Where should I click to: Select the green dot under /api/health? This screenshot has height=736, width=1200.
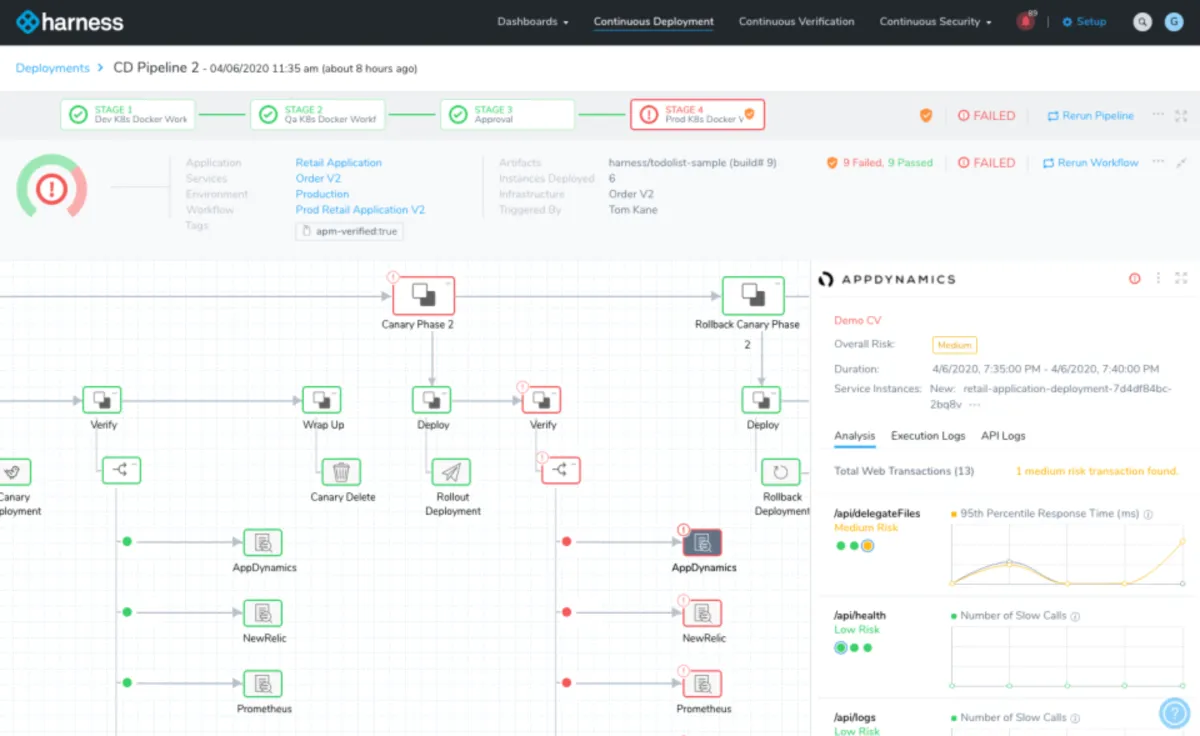point(841,648)
